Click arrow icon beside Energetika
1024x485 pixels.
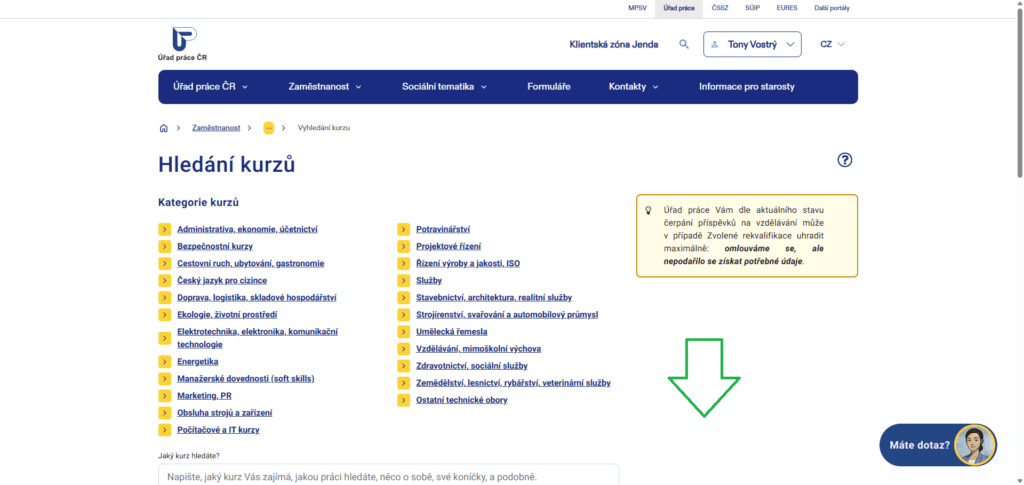point(165,361)
